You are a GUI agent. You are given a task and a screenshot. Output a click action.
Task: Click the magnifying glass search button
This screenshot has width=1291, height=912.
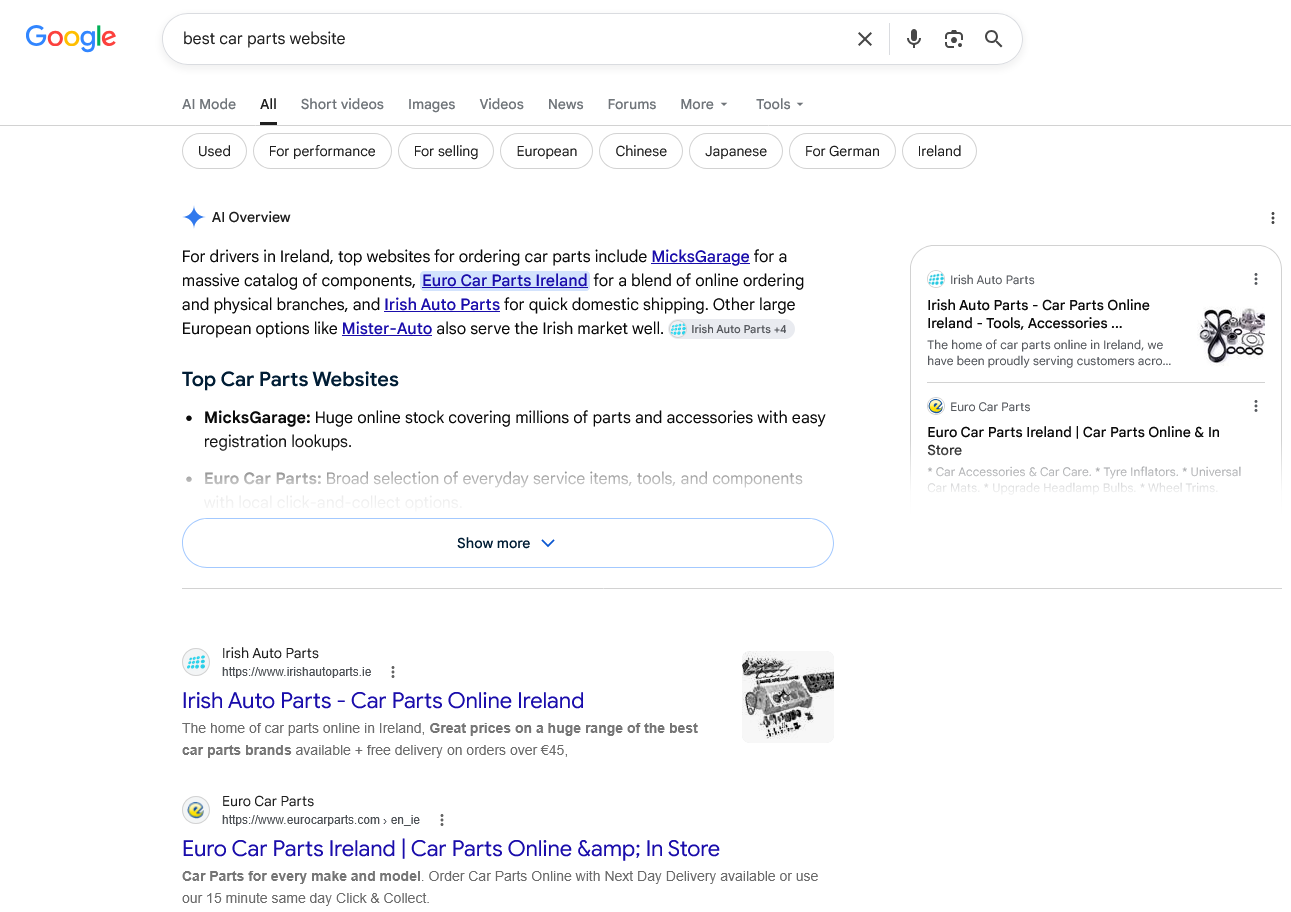click(993, 39)
